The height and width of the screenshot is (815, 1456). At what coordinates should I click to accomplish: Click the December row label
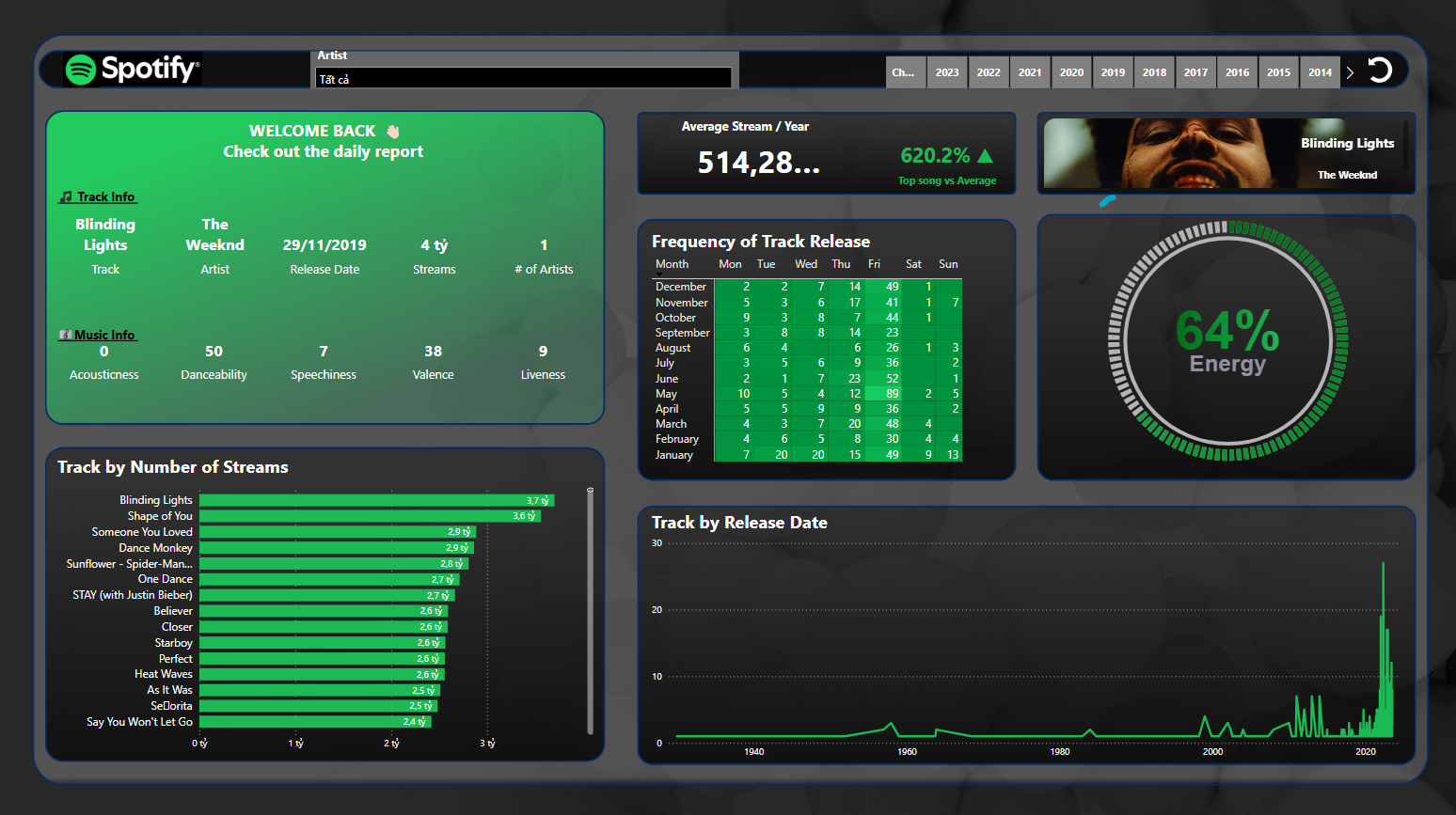point(681,287)
